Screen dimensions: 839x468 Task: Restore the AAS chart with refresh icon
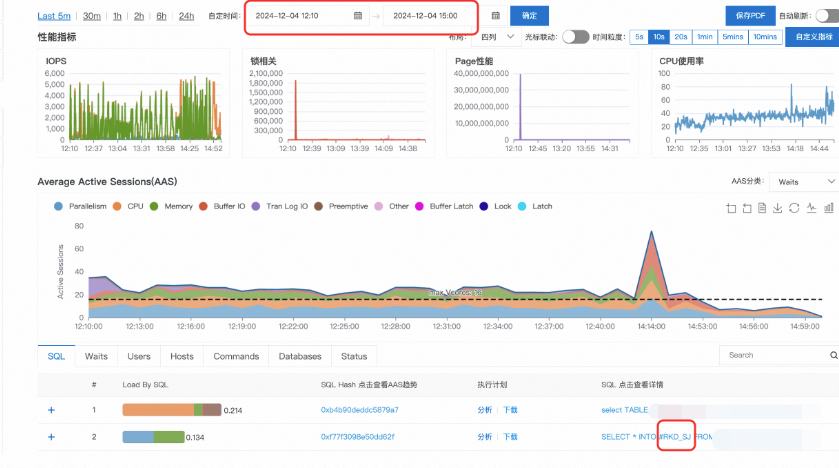tap(794, 208)
